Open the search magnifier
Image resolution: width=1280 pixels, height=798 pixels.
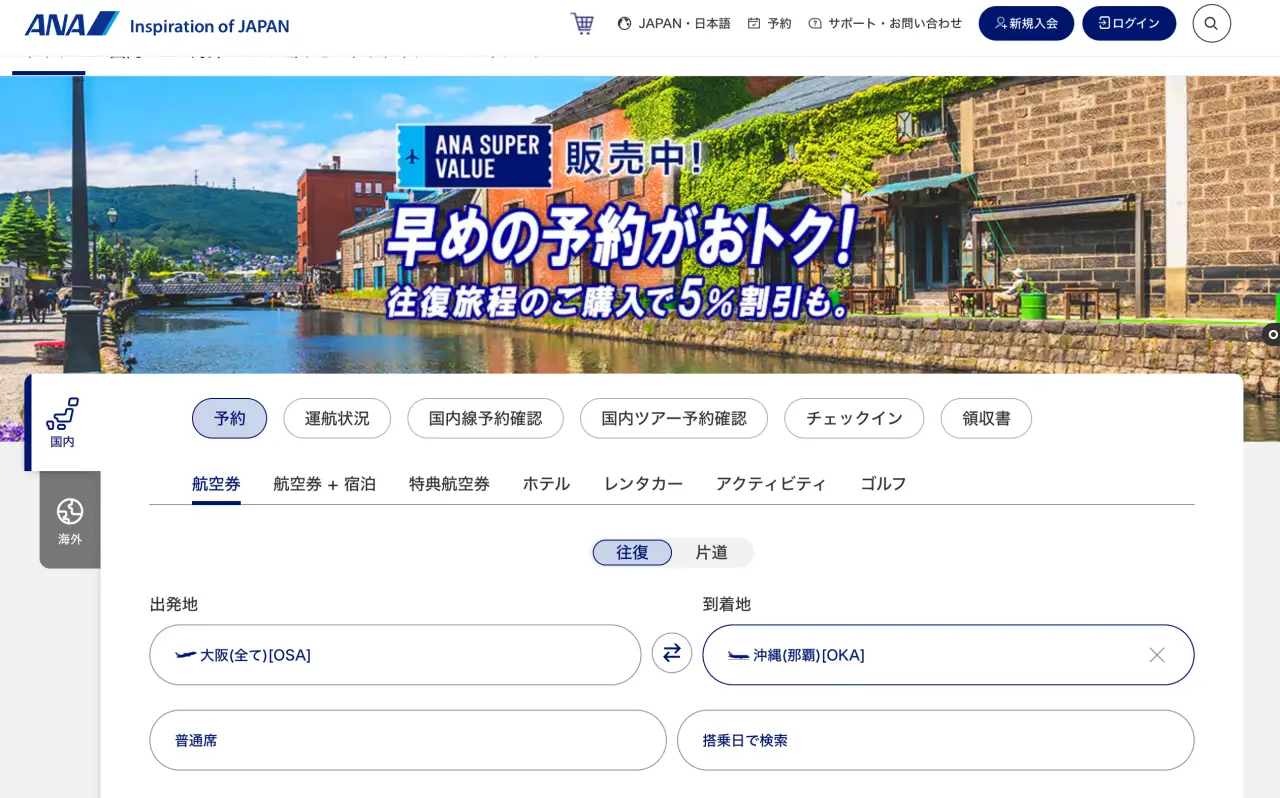coord(1211,23)
